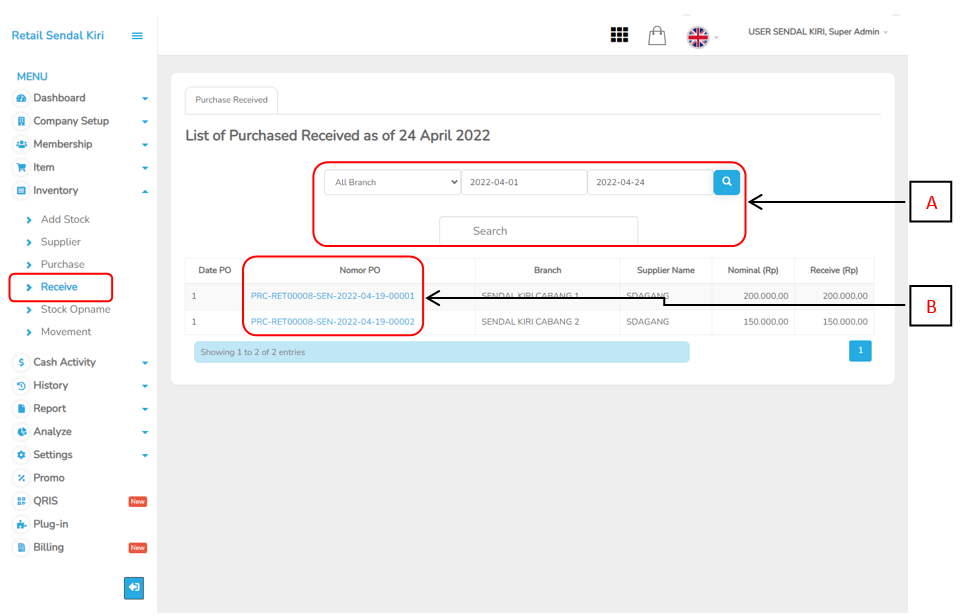The width and height of the screenshot is (970, 616).
Task: Expand the Membership menu arrow
Action: [145, 145]
